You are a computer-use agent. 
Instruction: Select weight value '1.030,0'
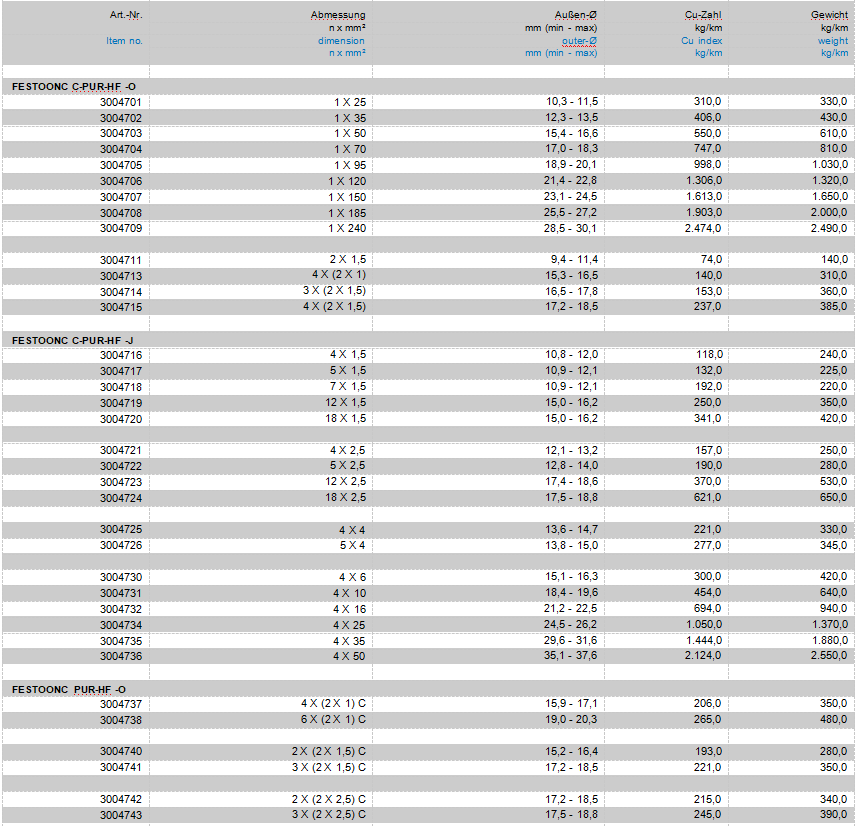pos(830,165)
